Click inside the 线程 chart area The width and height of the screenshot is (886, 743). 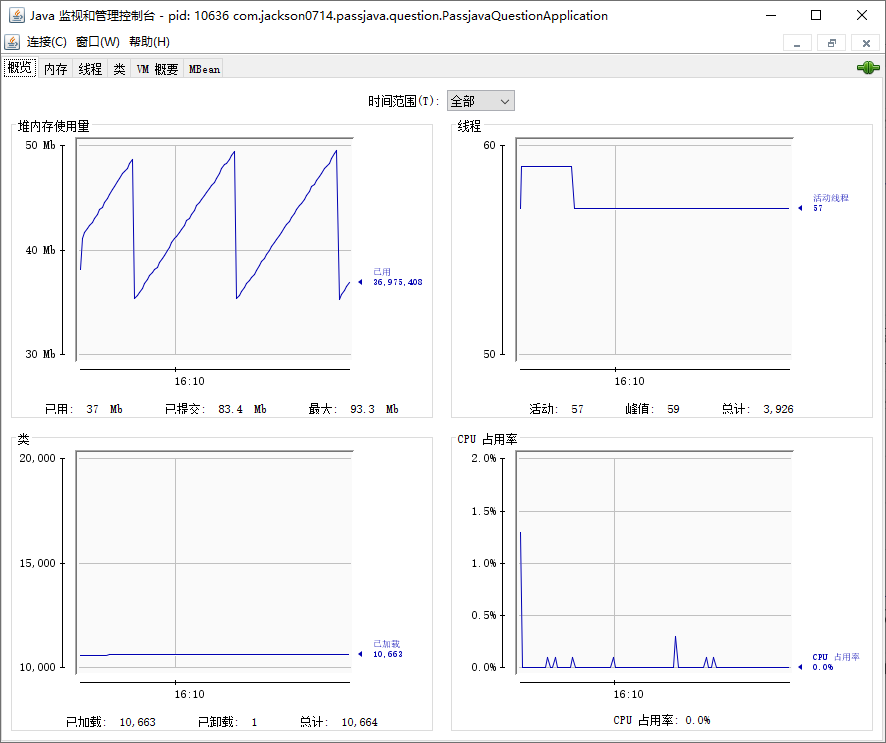point(654,250)
